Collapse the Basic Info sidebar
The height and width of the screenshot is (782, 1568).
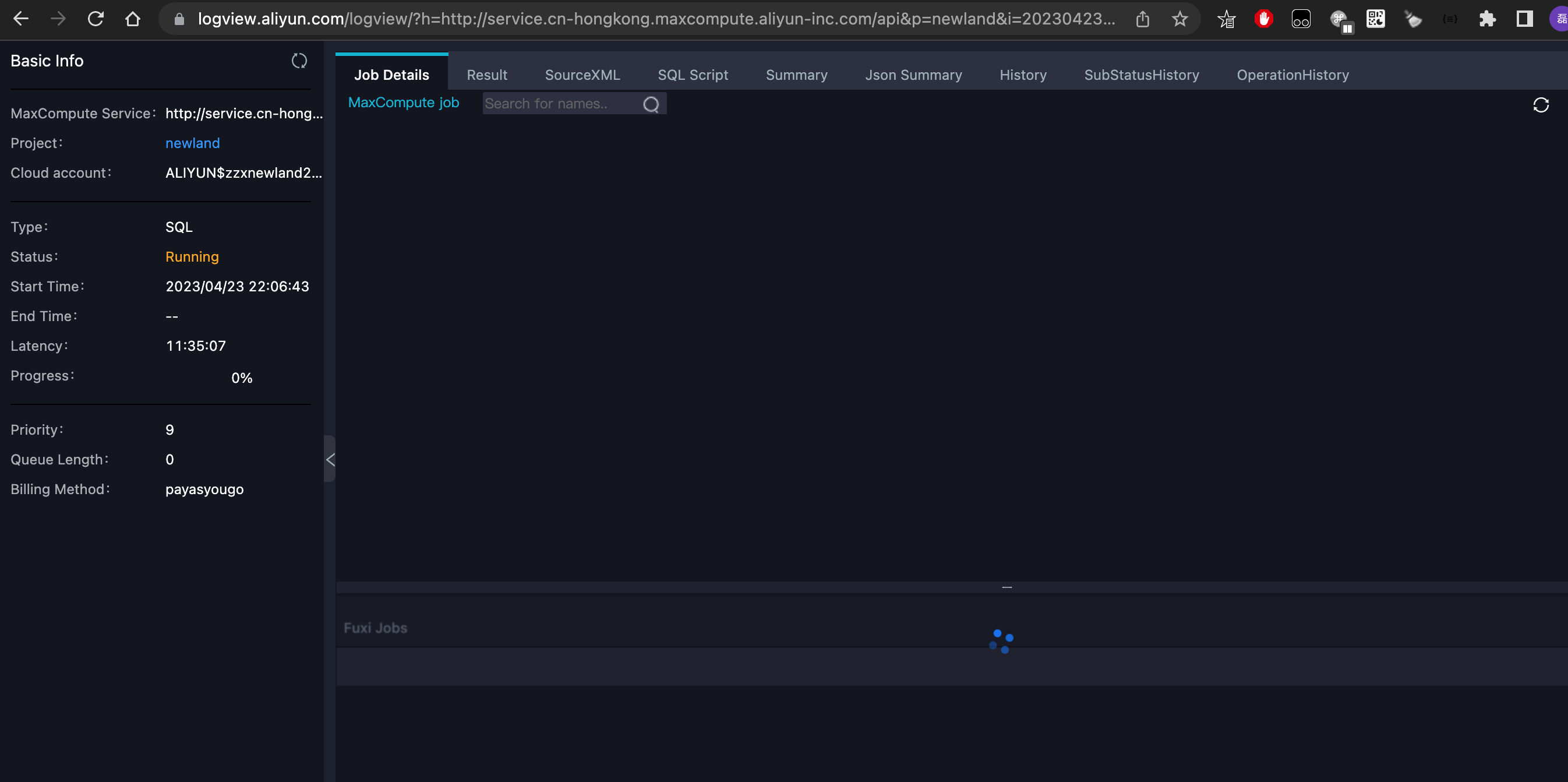pos(330,459)
